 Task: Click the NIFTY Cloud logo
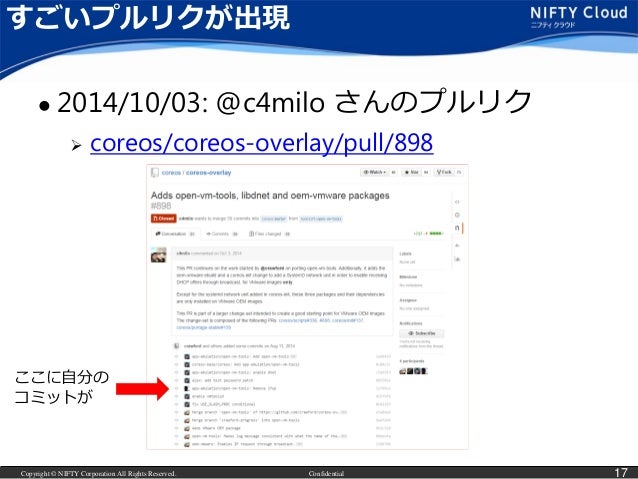pos(579,16)
